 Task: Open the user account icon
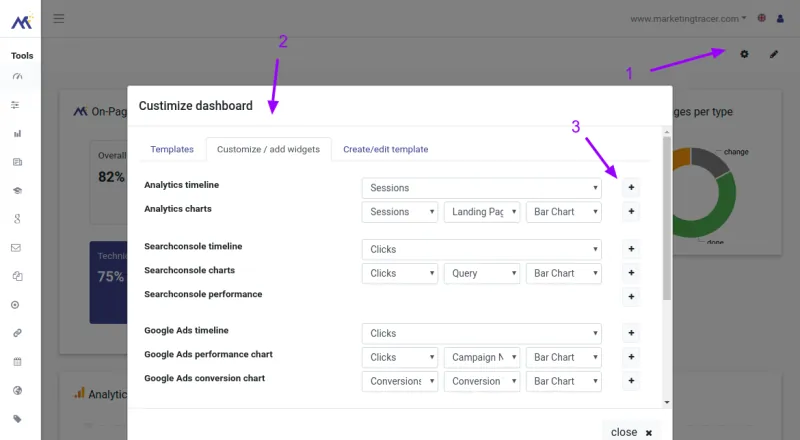(x=780, y=18)
